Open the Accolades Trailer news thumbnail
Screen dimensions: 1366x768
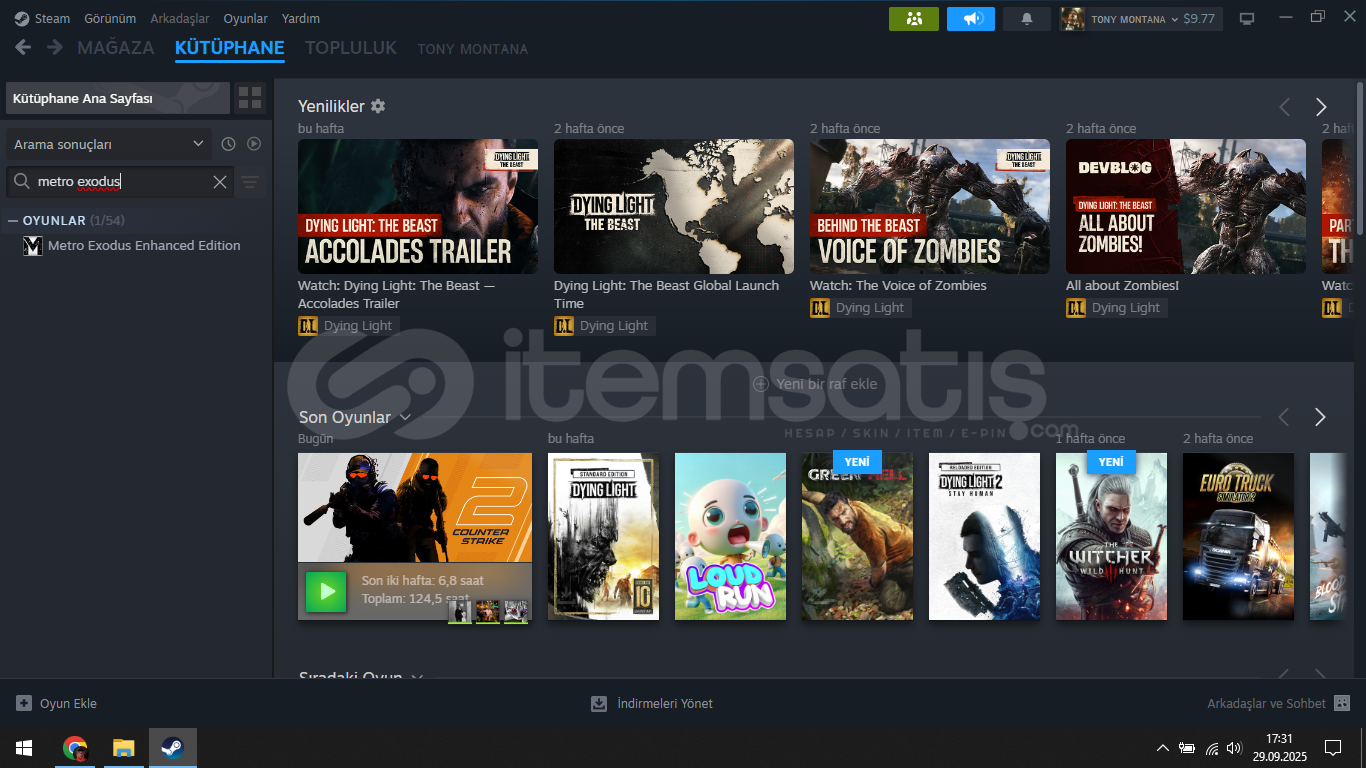coord(418,206)
